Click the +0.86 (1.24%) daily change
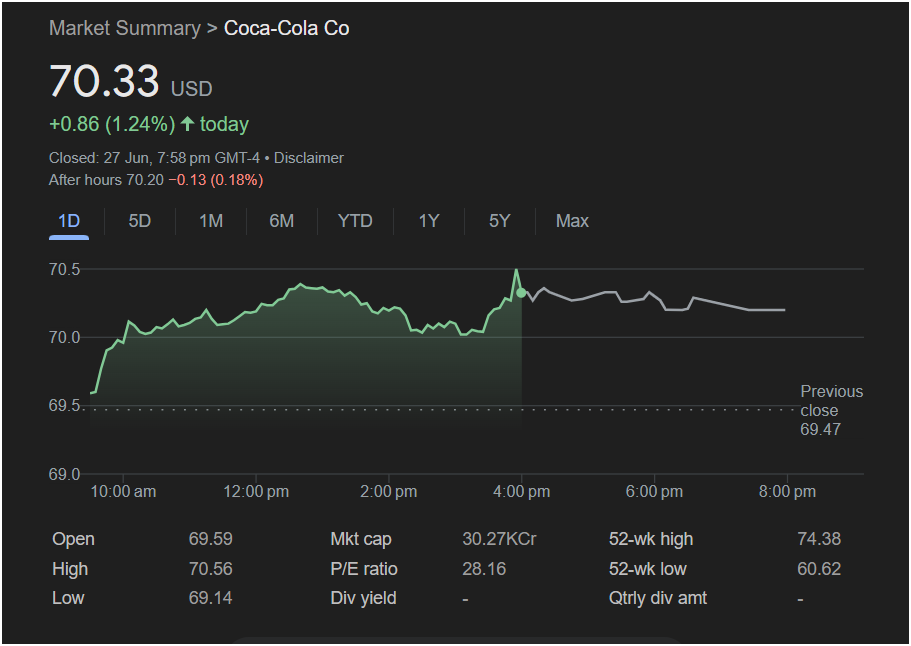Screen dimensions: 911x646 (112, 124)
